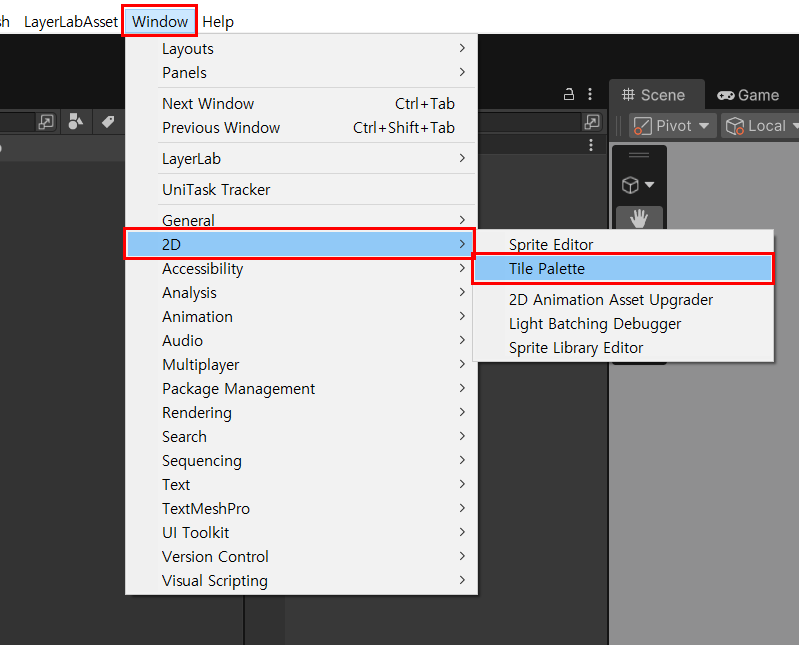Open Tile Palette from the 2D submenu
Screen dimensions: 799x645
(623, 268)
